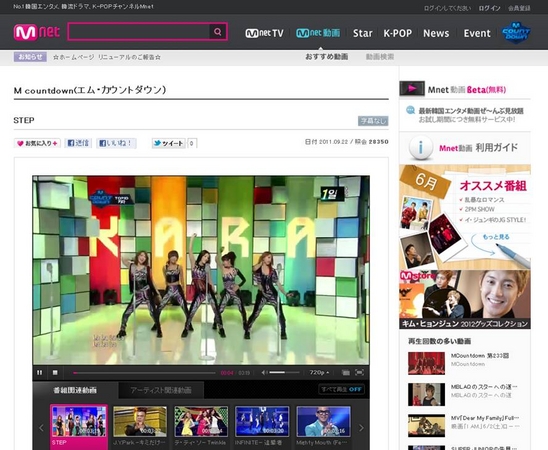Click the Twitter tweet button

(169, 143)
